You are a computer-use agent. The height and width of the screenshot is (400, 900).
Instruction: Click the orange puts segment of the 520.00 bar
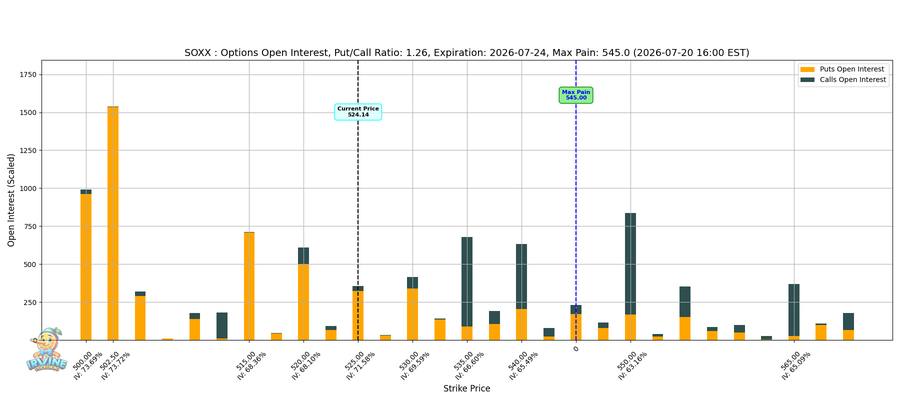point(304,302)
